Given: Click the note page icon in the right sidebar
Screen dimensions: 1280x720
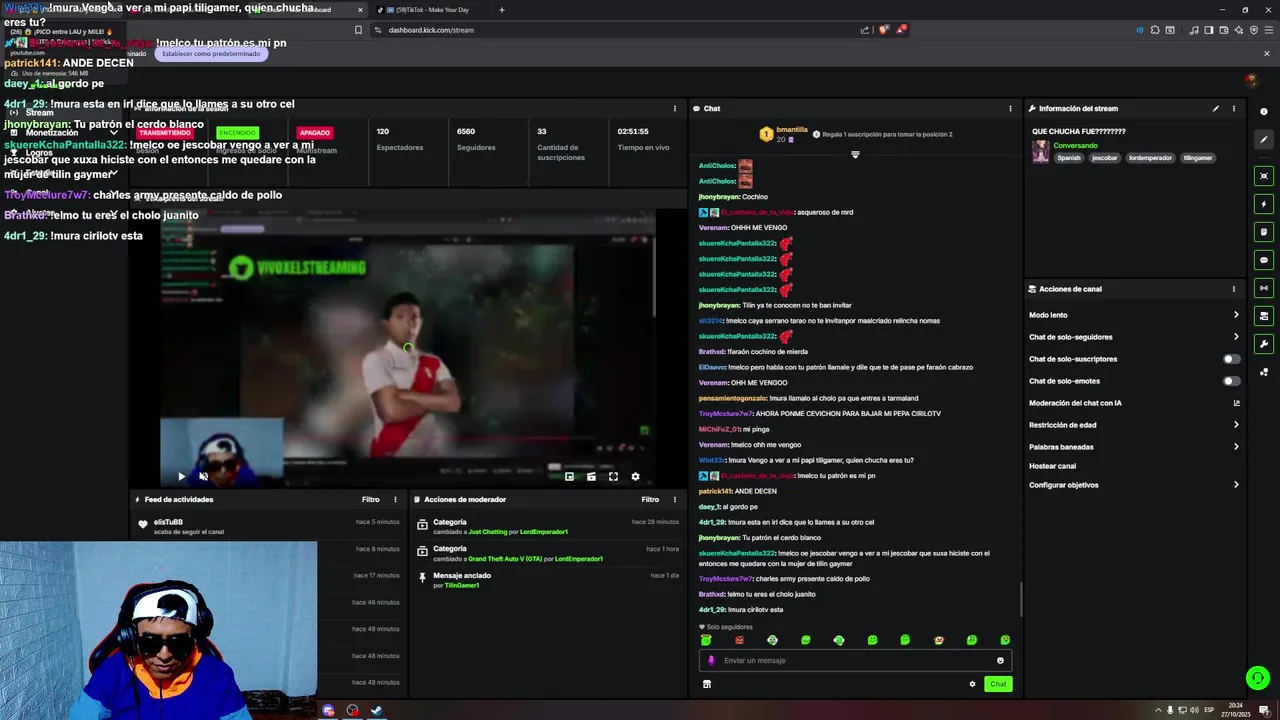Looking at the screenshot, I should (1264, 232).
